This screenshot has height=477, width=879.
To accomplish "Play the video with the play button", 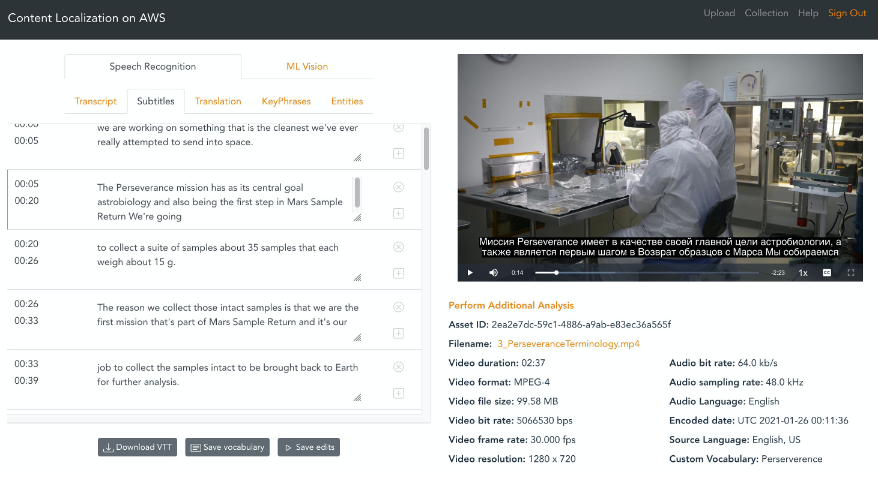I will coord(470,272).
